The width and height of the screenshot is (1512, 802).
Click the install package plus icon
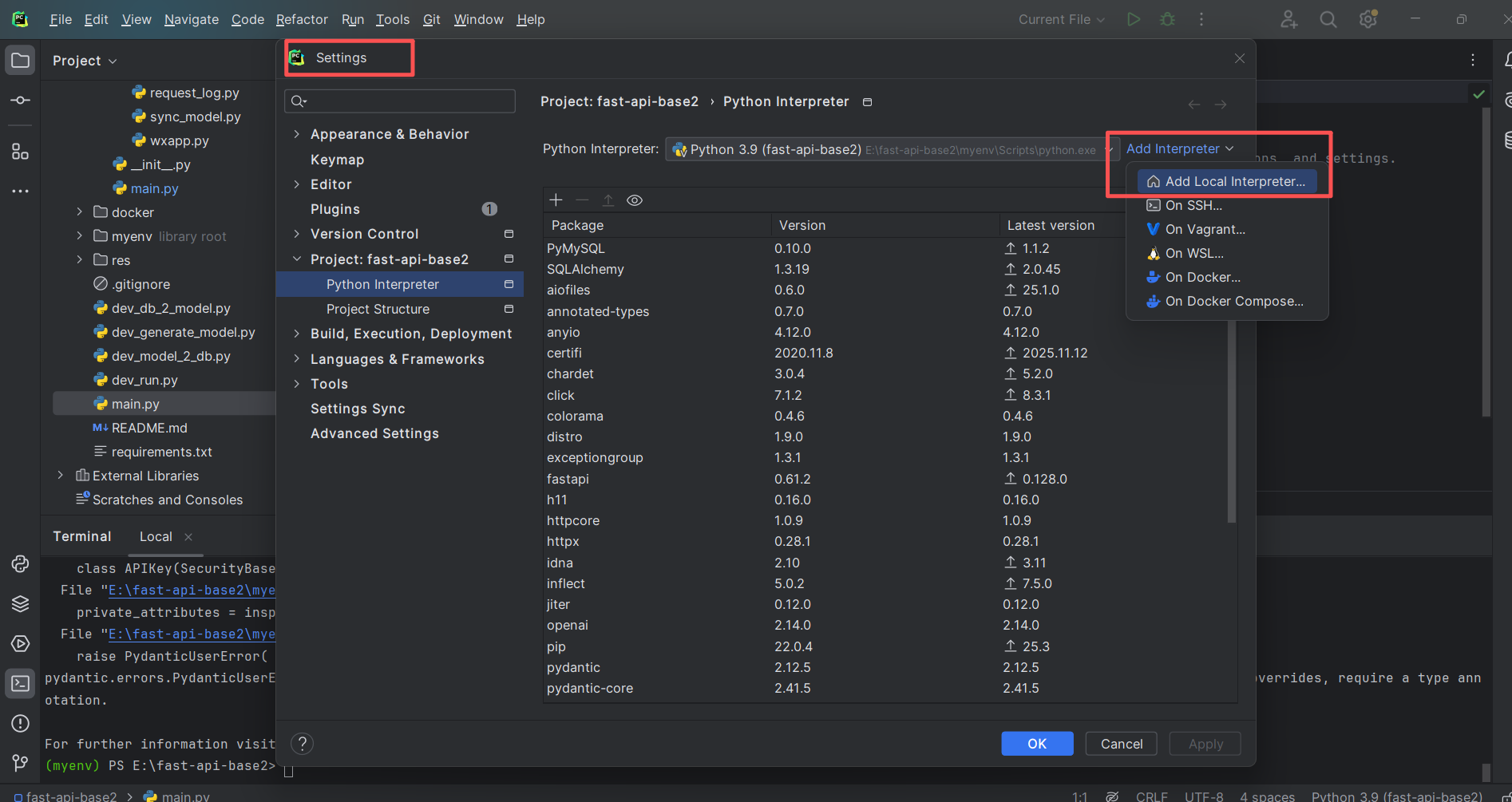tap(556, 200)
